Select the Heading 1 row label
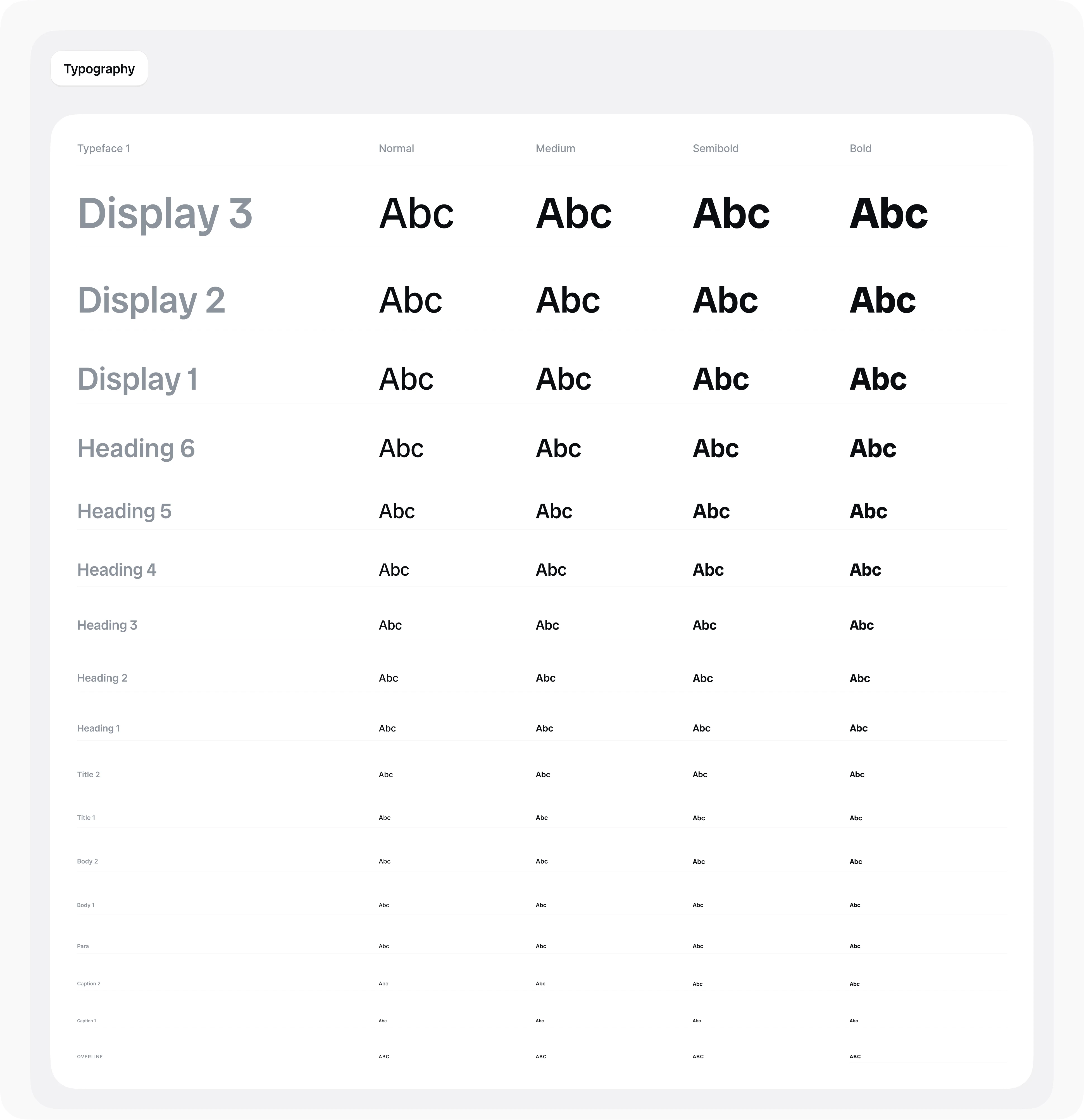This screenshot has height=1120, width=1084. [98, 728]
